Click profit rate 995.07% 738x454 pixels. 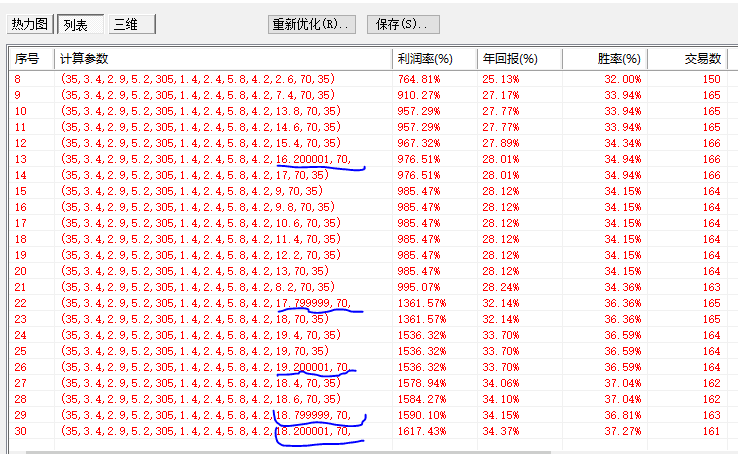point(419,287)
